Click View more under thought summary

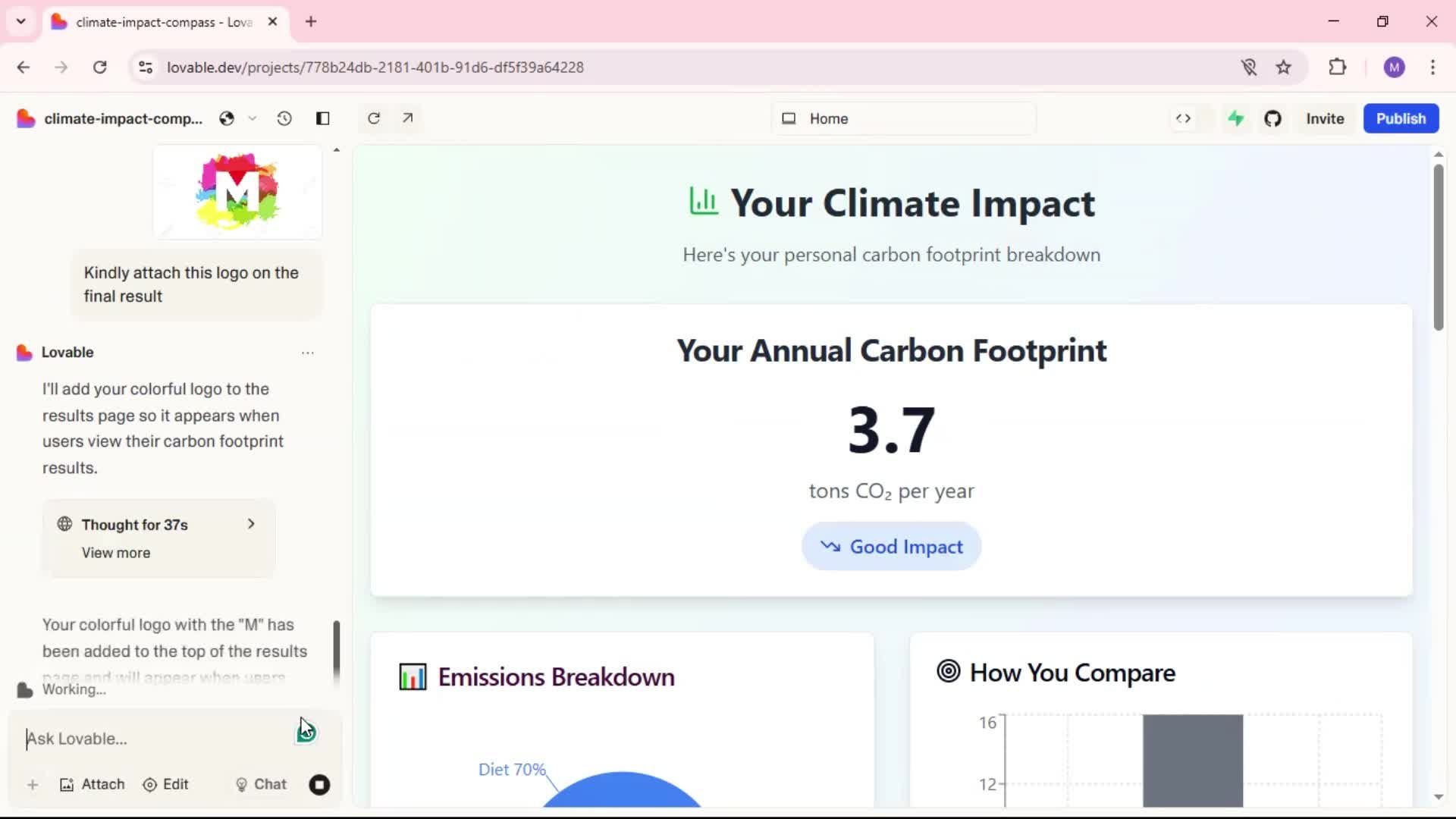point(116,553)
